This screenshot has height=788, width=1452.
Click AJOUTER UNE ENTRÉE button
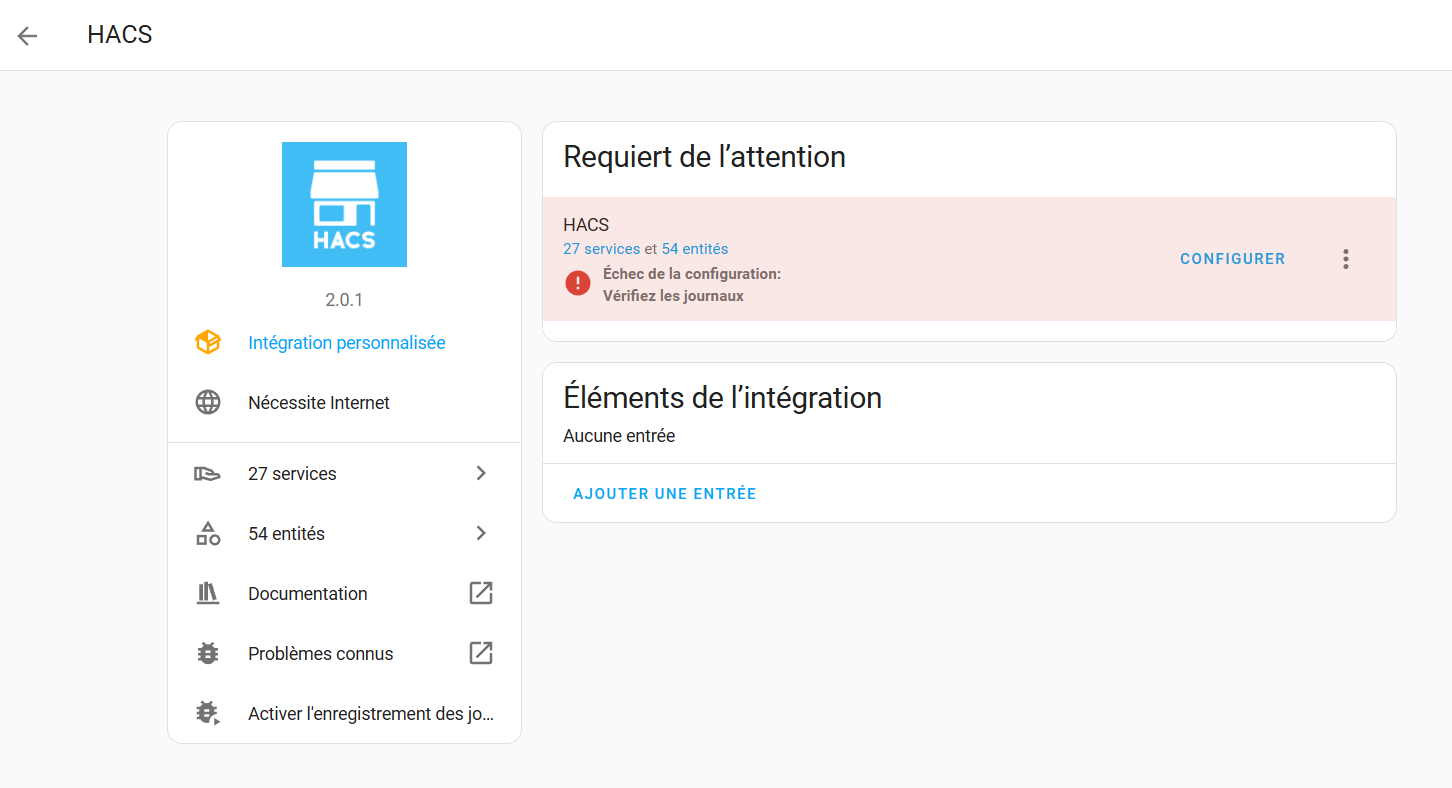pos(665,493)
